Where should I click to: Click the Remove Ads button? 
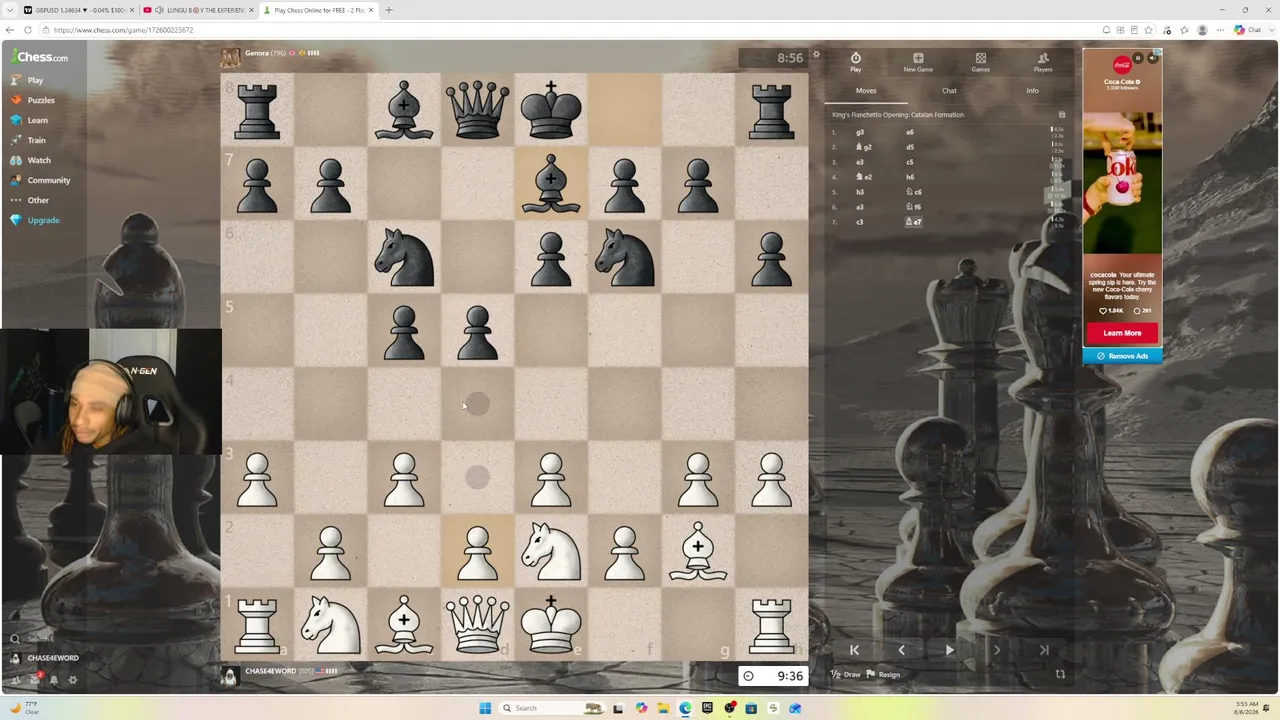click(x=1122, y=356)
